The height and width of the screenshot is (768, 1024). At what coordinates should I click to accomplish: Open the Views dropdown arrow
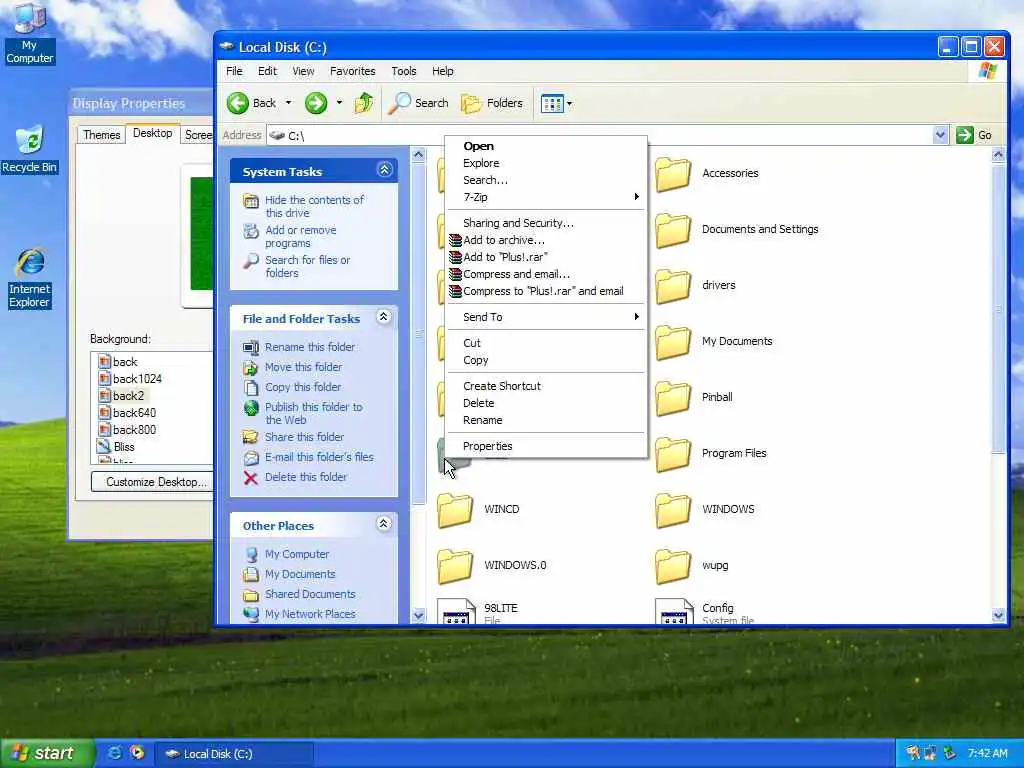(x=569, y=103)
